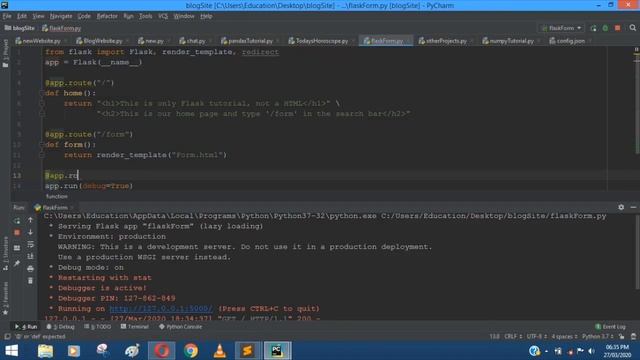
Task: Open the Event Log
Action: click(x=611, y=327)
